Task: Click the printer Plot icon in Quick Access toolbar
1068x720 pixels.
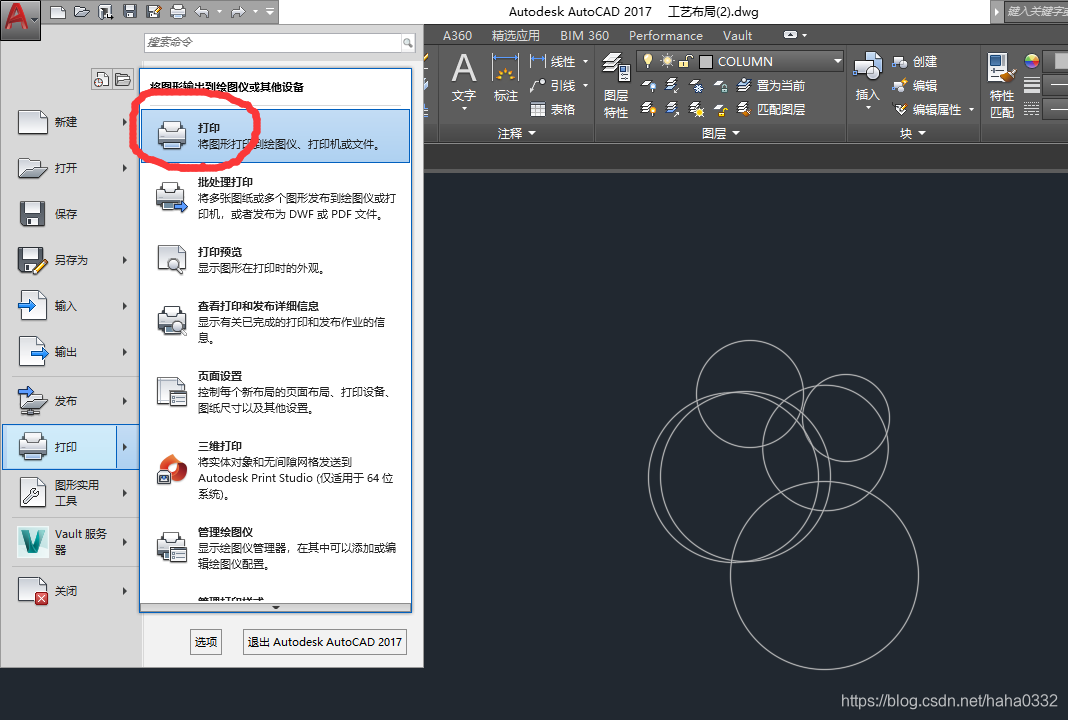Action: (x=178, y=12)
